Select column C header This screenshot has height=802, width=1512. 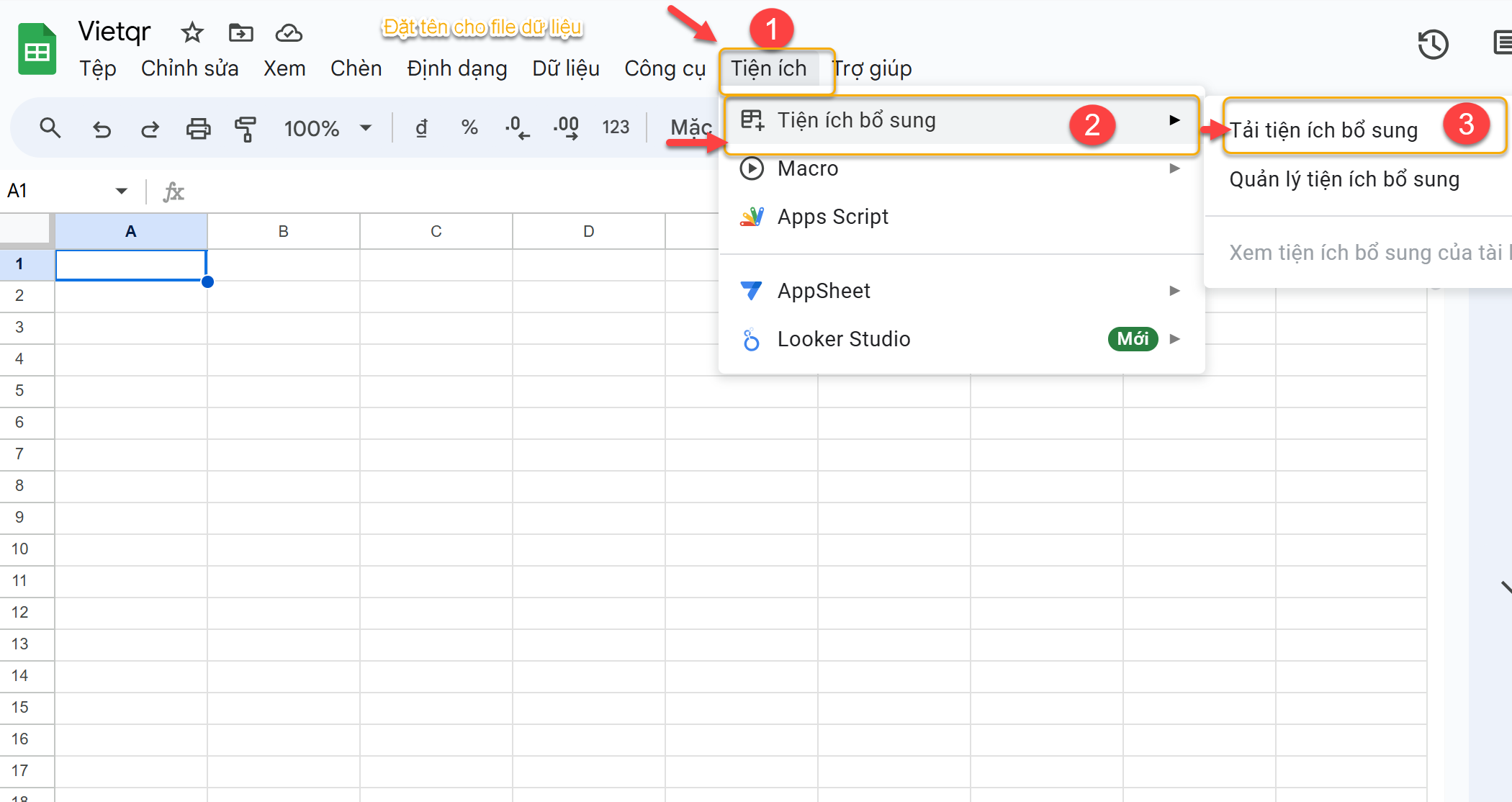436,231
